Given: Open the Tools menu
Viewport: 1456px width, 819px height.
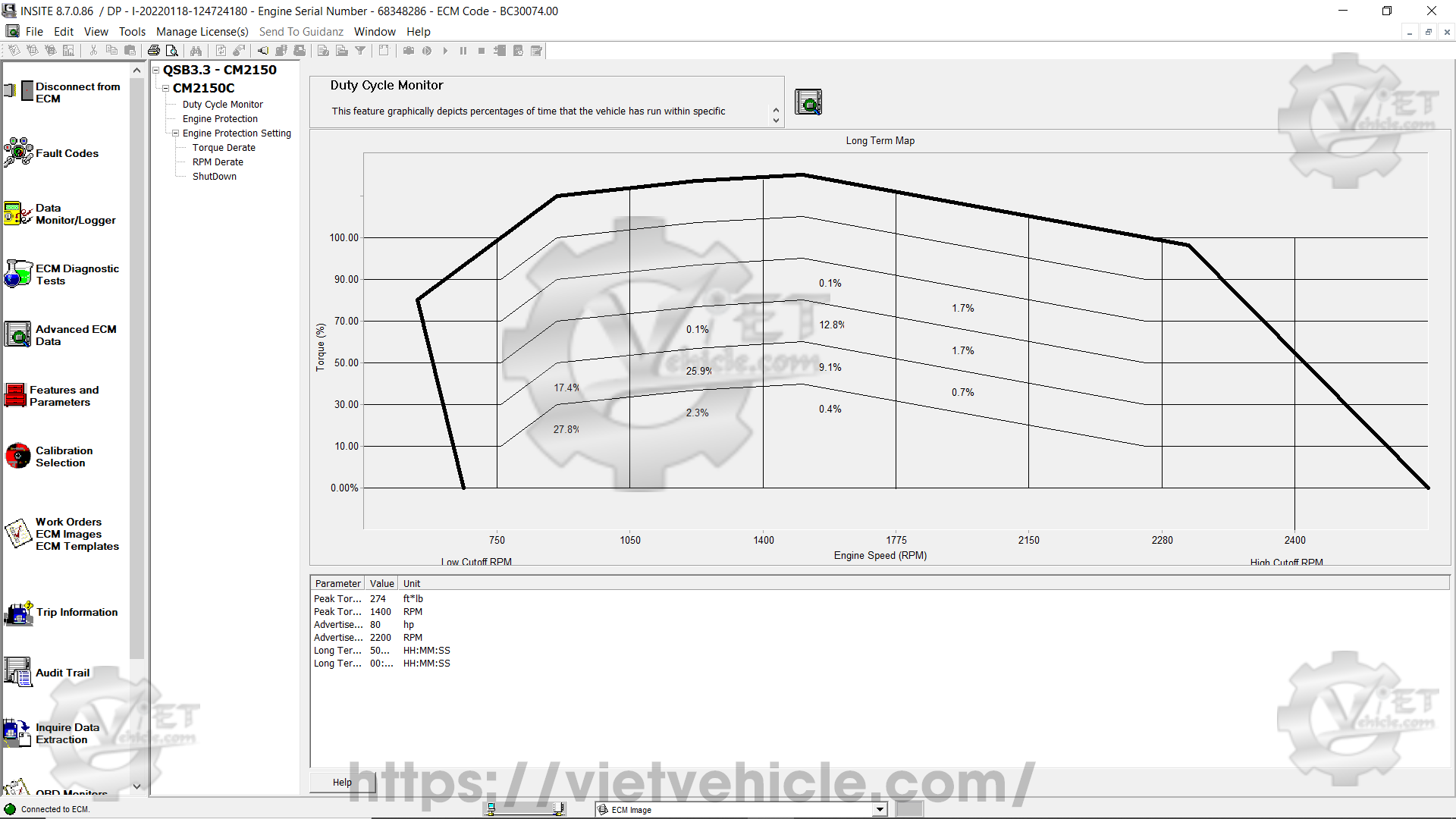Looking at the screenshot, I should pyautogui.click(x=132, y=32).
